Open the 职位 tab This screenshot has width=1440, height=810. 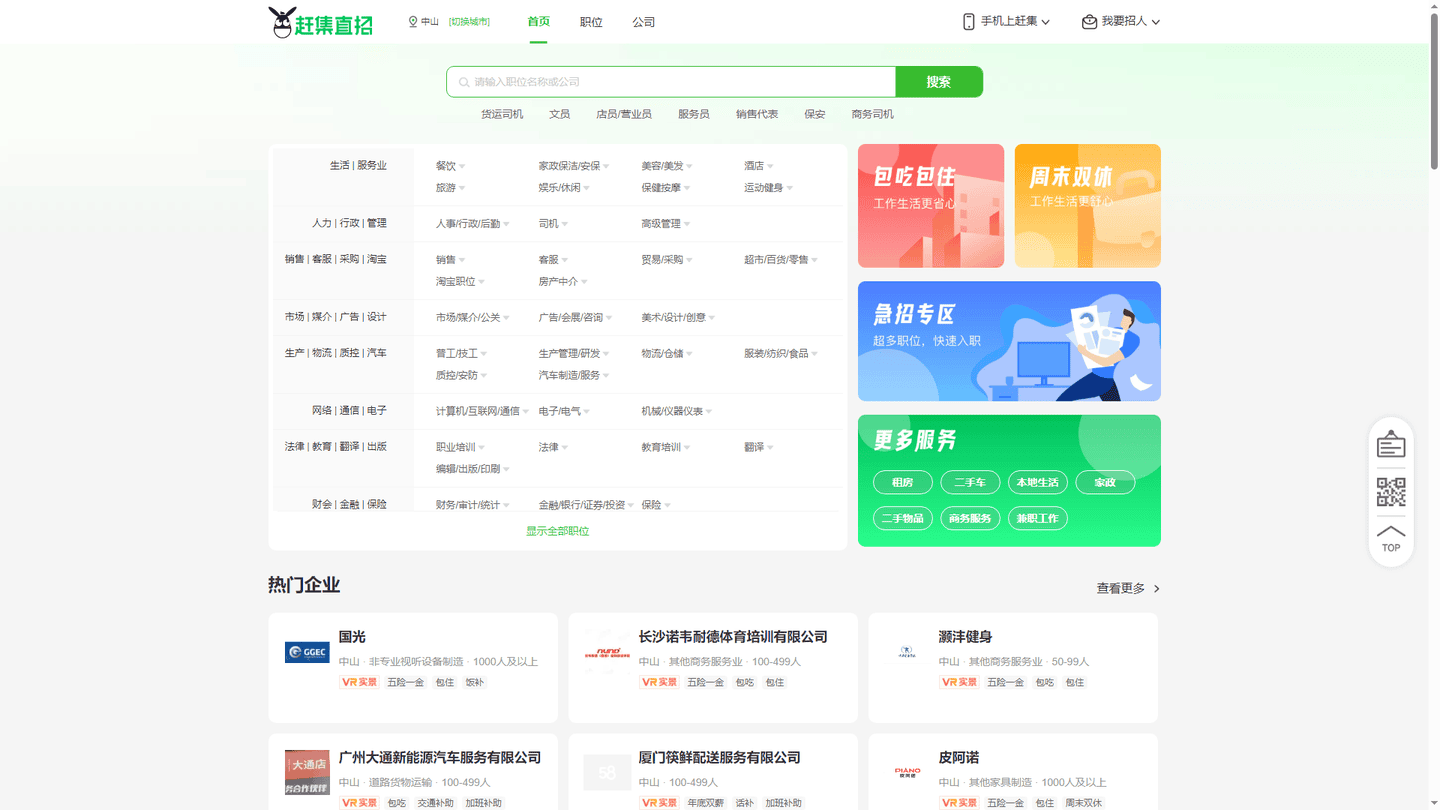[x=591, y=22]
